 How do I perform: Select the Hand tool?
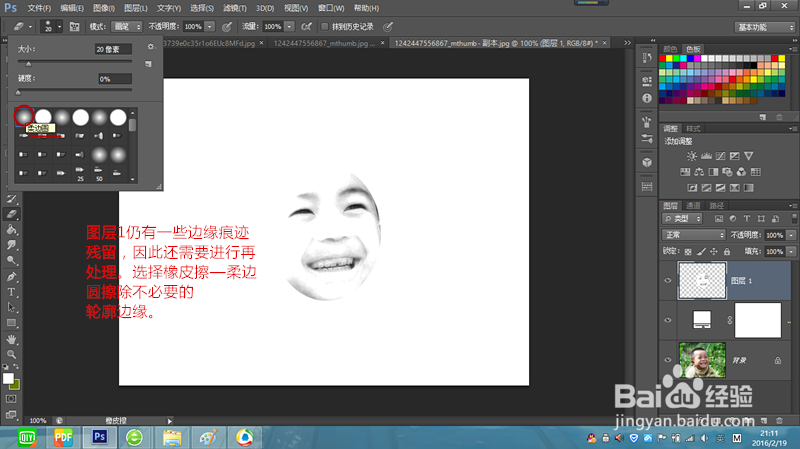(x=12, y=339)
